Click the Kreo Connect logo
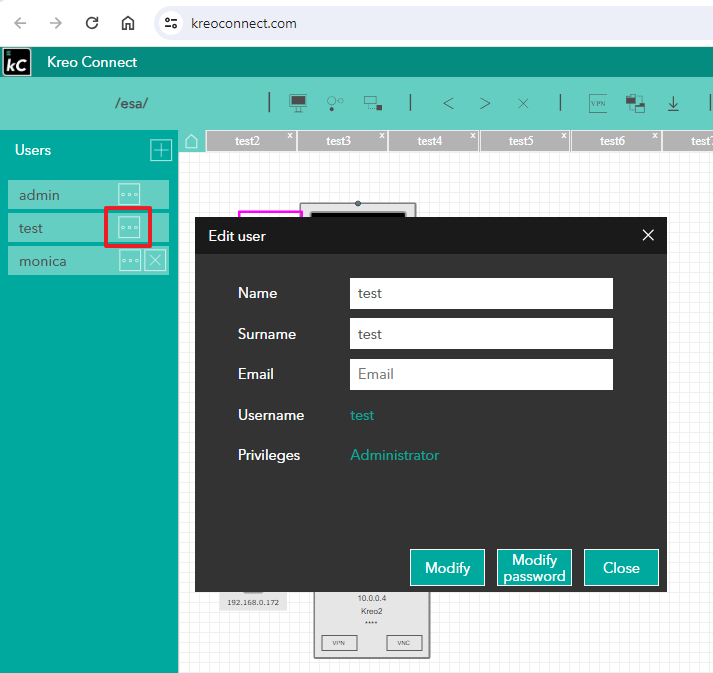This screenshot has height=673, width=713. [x=17, y=62]
